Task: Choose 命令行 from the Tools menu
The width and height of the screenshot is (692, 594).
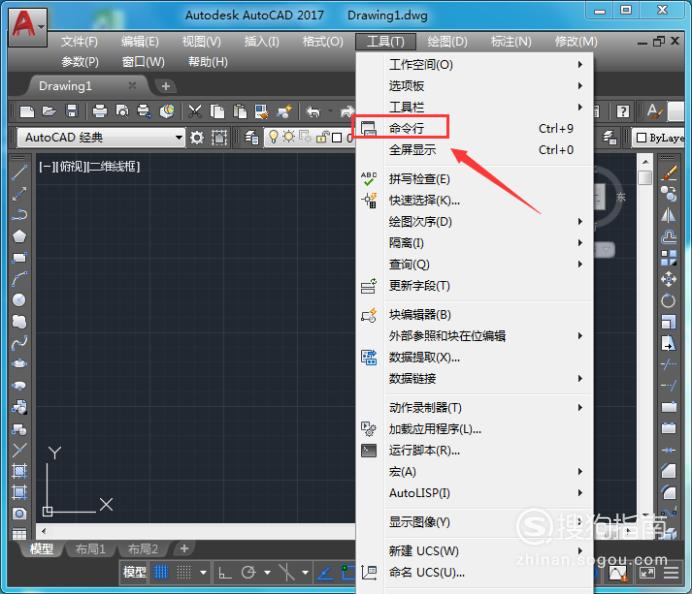Action: click(475, 128)
